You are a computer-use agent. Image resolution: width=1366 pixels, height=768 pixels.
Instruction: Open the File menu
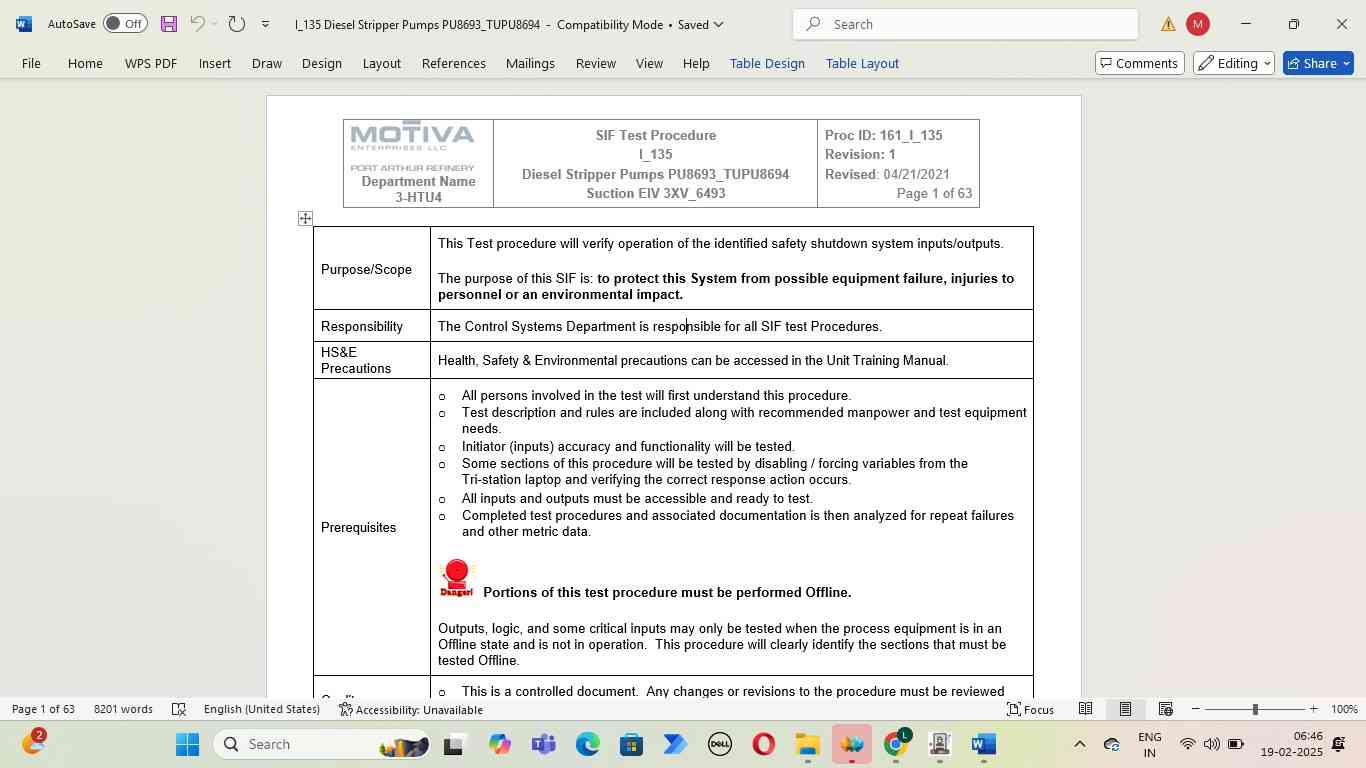[31, 63]
